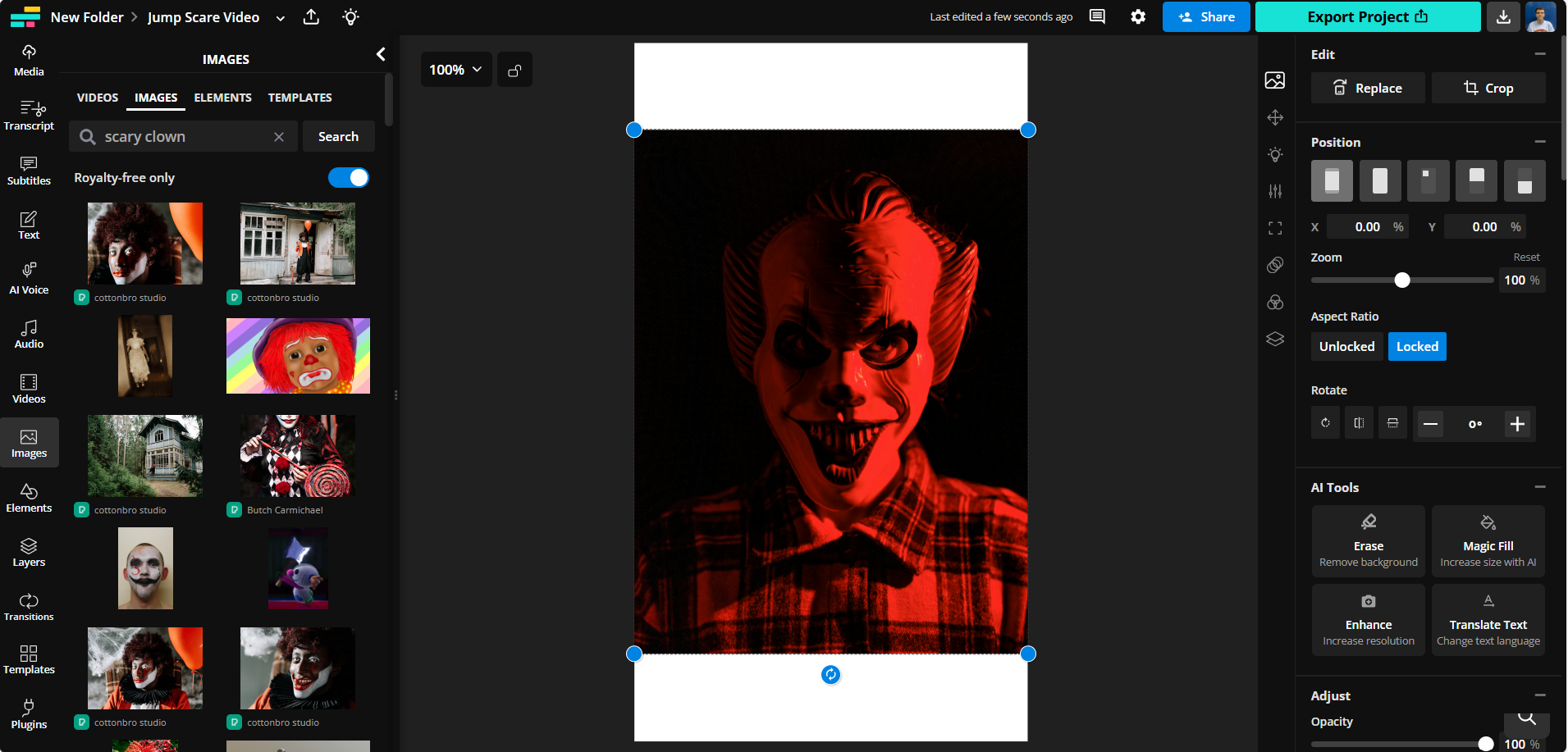1568x752 pixels.
Task: Set Aspect Ratio to Unlocked
Action: coord(1346,346)
